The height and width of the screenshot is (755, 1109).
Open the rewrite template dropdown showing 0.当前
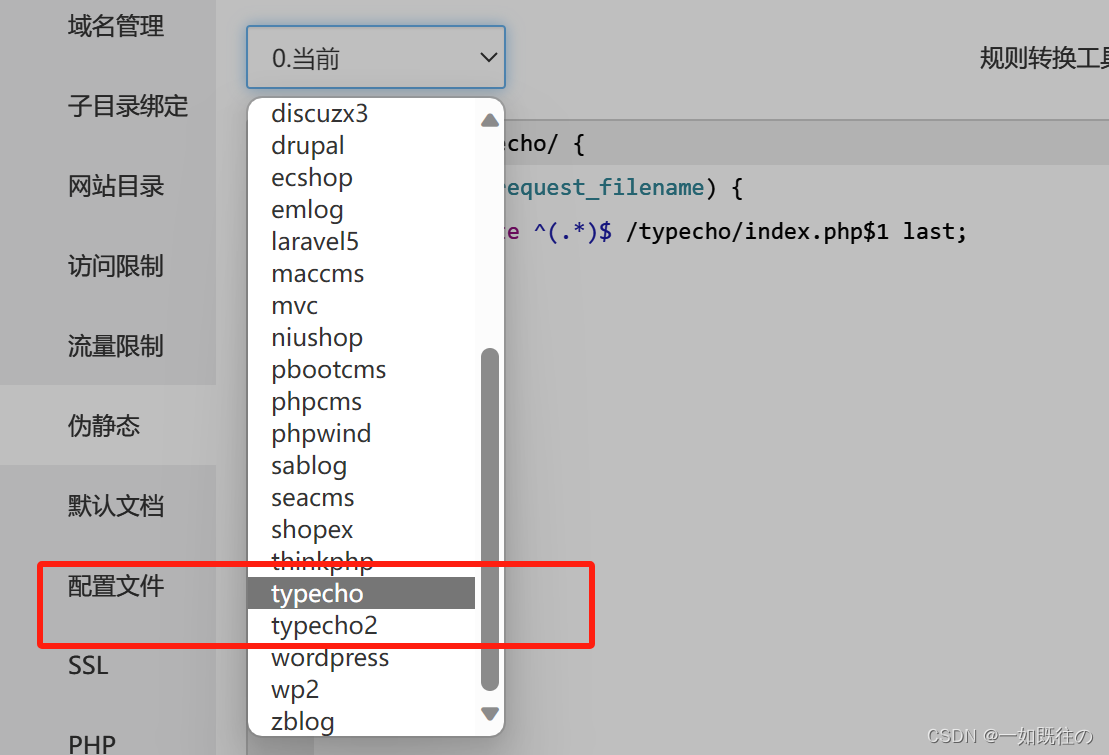pos(375,57)
